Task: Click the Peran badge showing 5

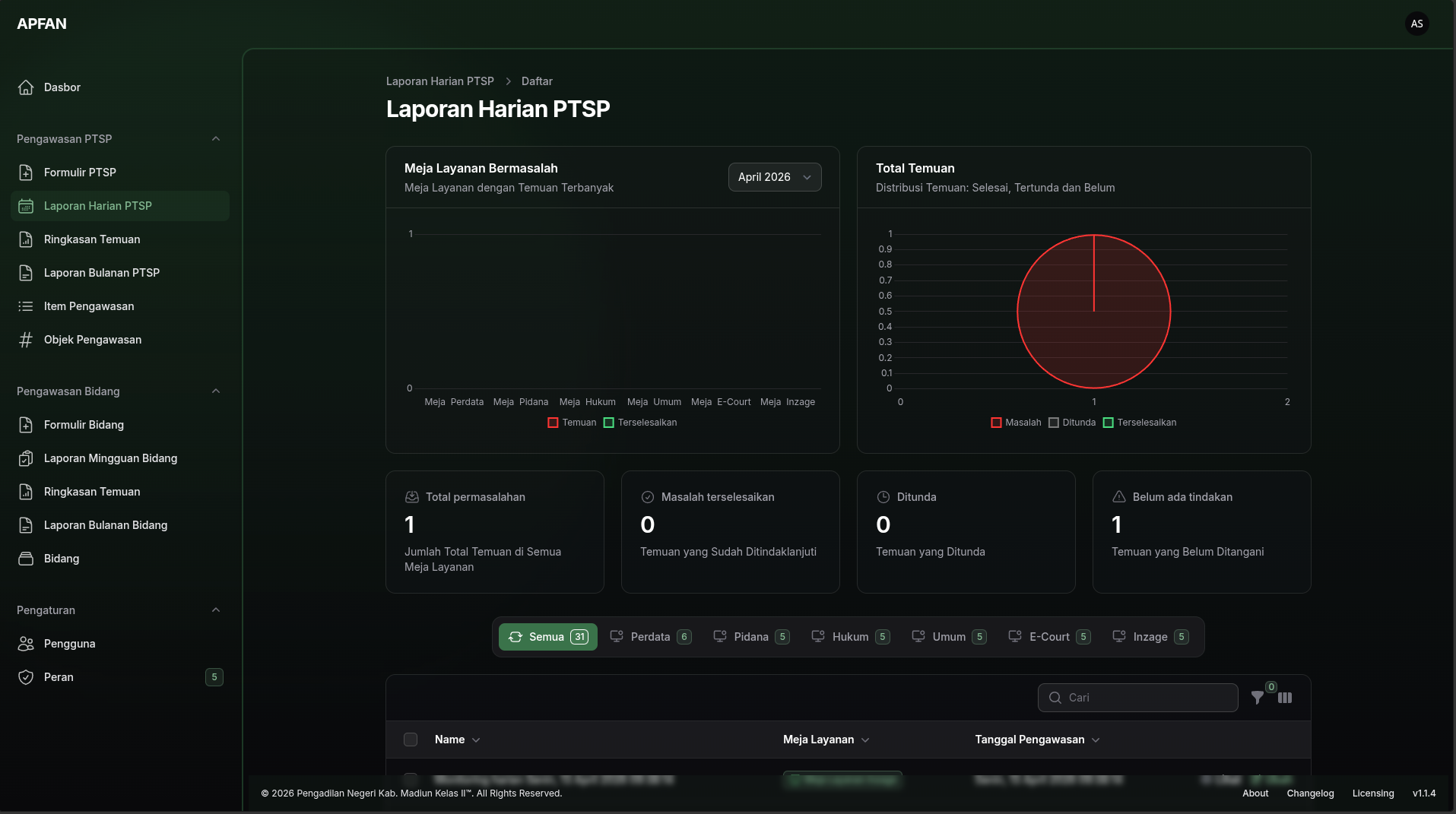Action: pos(214,677)
